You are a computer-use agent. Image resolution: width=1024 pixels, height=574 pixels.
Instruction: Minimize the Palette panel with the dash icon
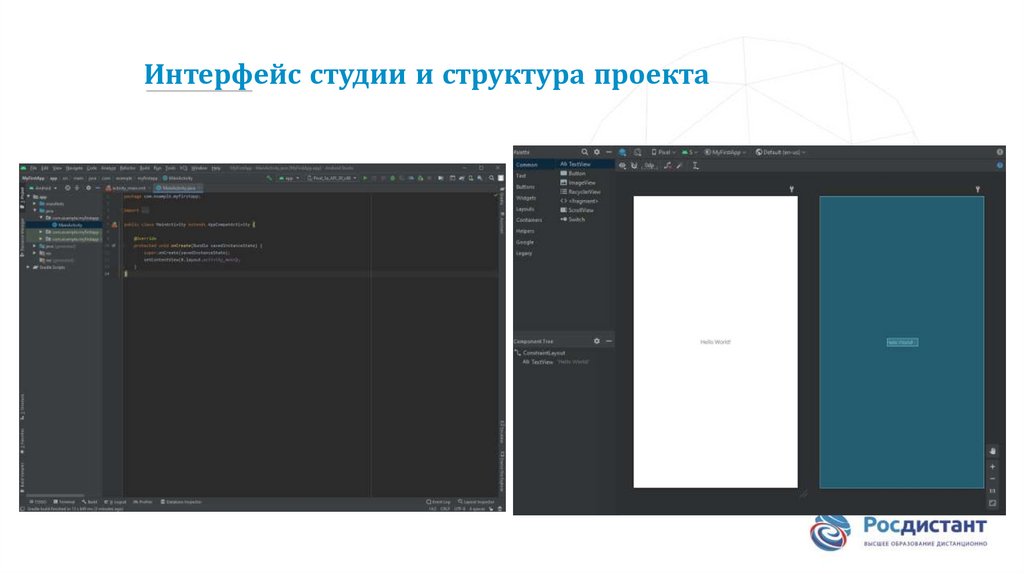[608, 152]
